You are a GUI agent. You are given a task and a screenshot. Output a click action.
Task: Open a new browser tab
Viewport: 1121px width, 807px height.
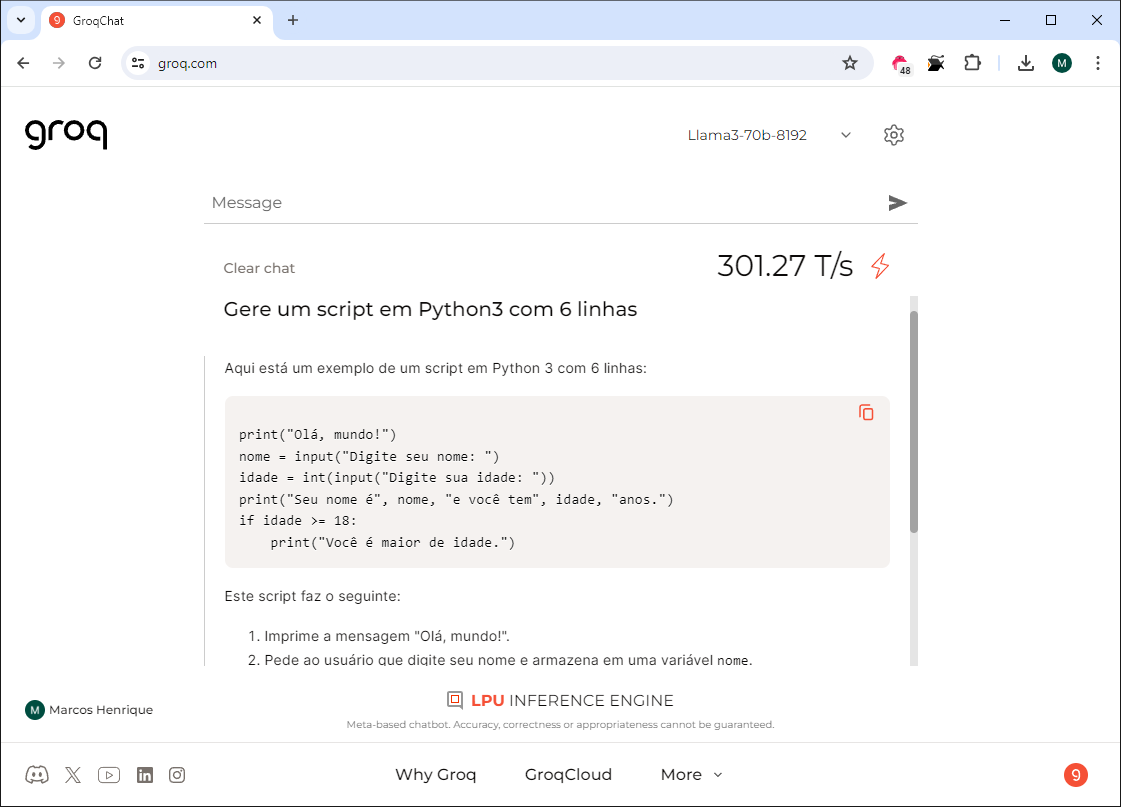[x=292, y=20]
